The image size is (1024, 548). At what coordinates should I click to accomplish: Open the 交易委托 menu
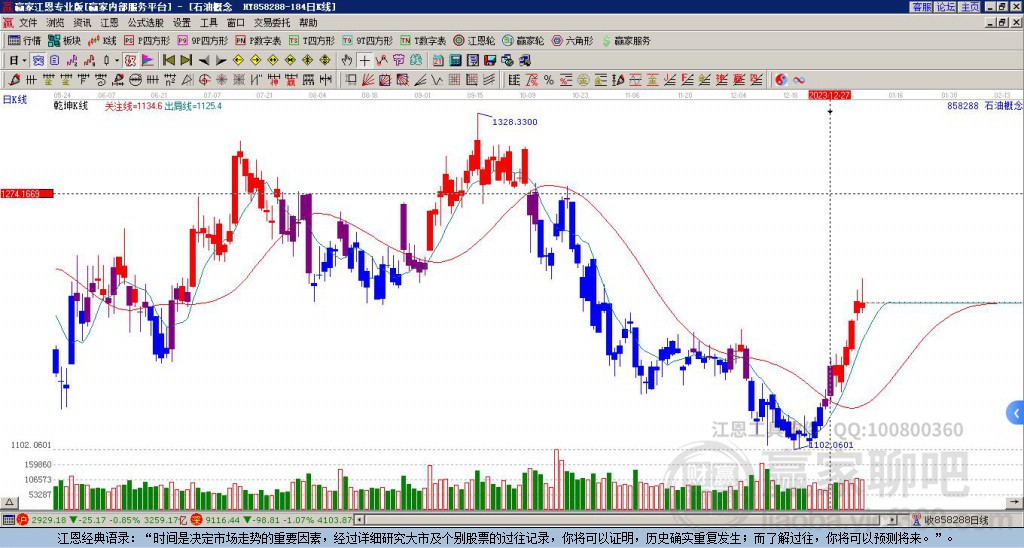[272, 23]
